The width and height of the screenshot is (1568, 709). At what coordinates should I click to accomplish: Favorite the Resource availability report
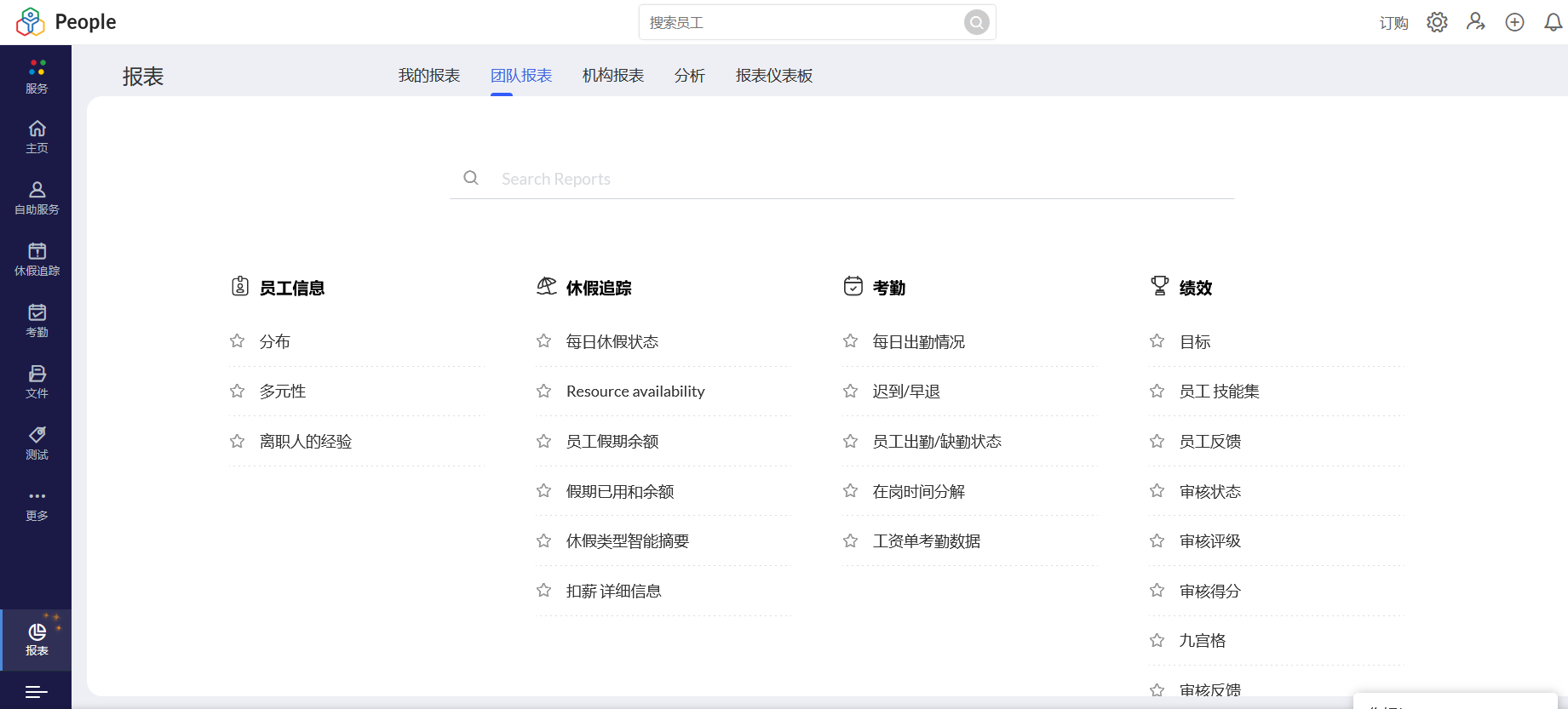pyautogui.click(x=544, y=392)
